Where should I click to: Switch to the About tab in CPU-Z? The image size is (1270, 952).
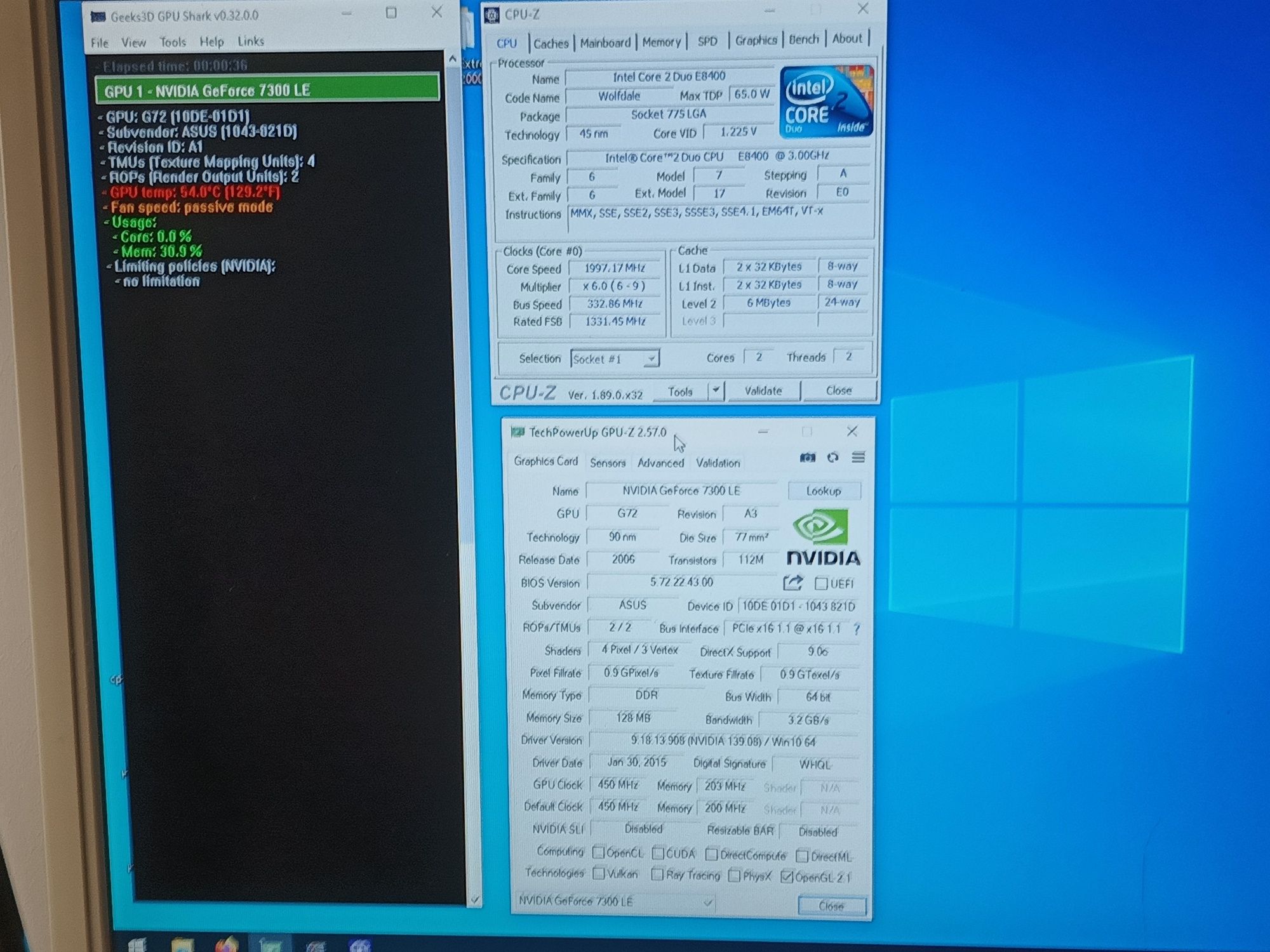[x=847, y=39]
